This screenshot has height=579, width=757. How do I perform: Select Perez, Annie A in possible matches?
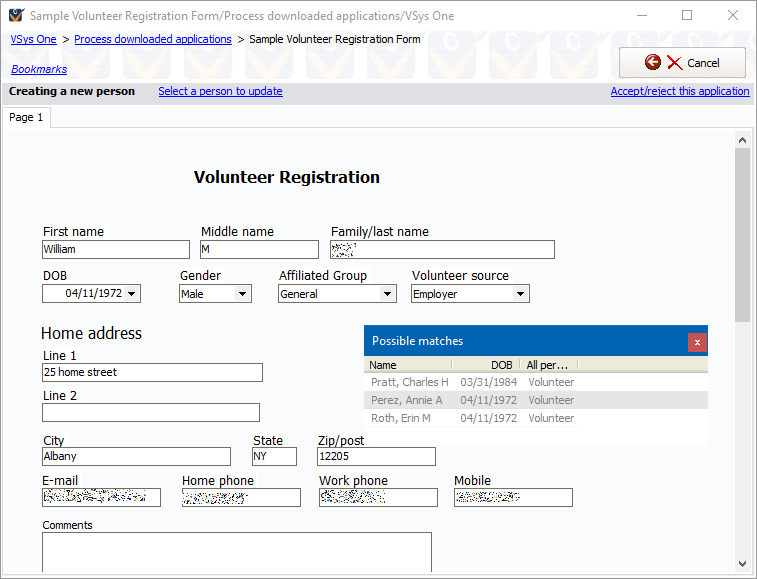click(407, 400)
